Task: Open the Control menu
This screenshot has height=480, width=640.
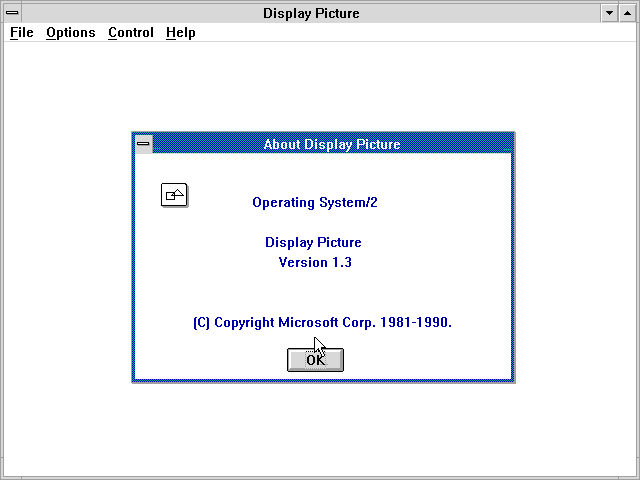Action: [131, 33]
